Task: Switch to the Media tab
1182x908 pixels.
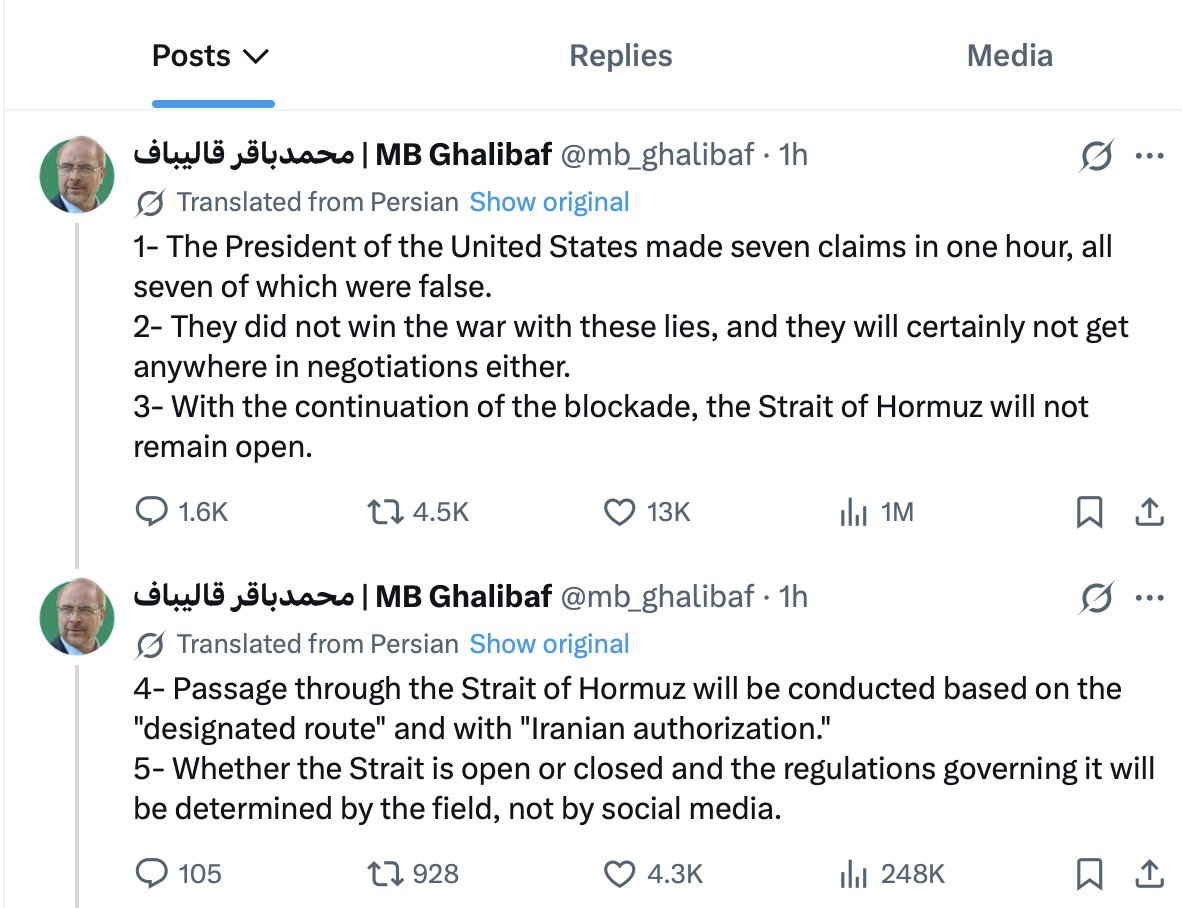Action: 1009,56
